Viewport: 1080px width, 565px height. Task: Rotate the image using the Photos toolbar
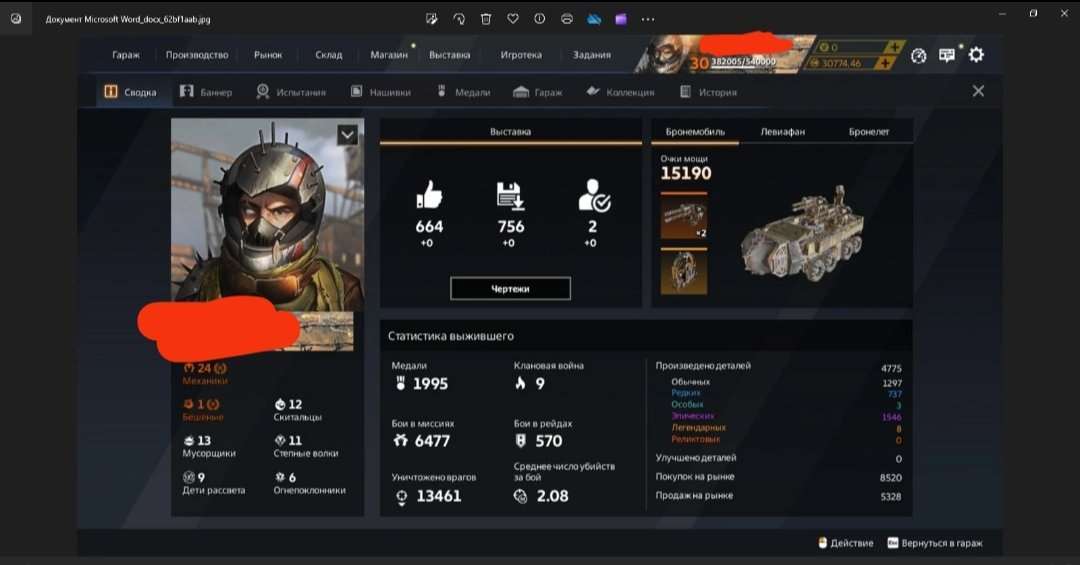tap(459, 19)
